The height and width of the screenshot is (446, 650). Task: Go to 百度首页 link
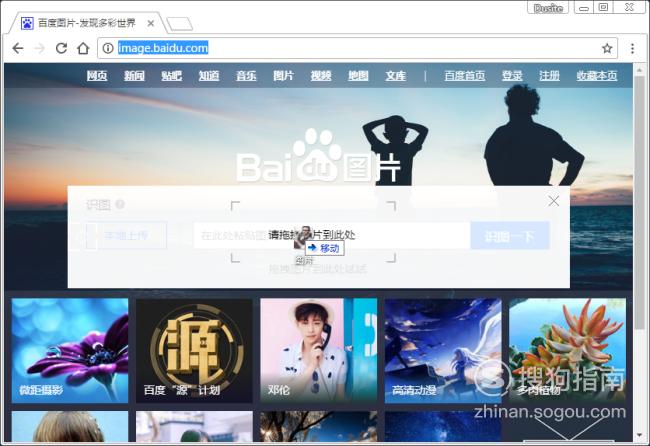(465, 75)
